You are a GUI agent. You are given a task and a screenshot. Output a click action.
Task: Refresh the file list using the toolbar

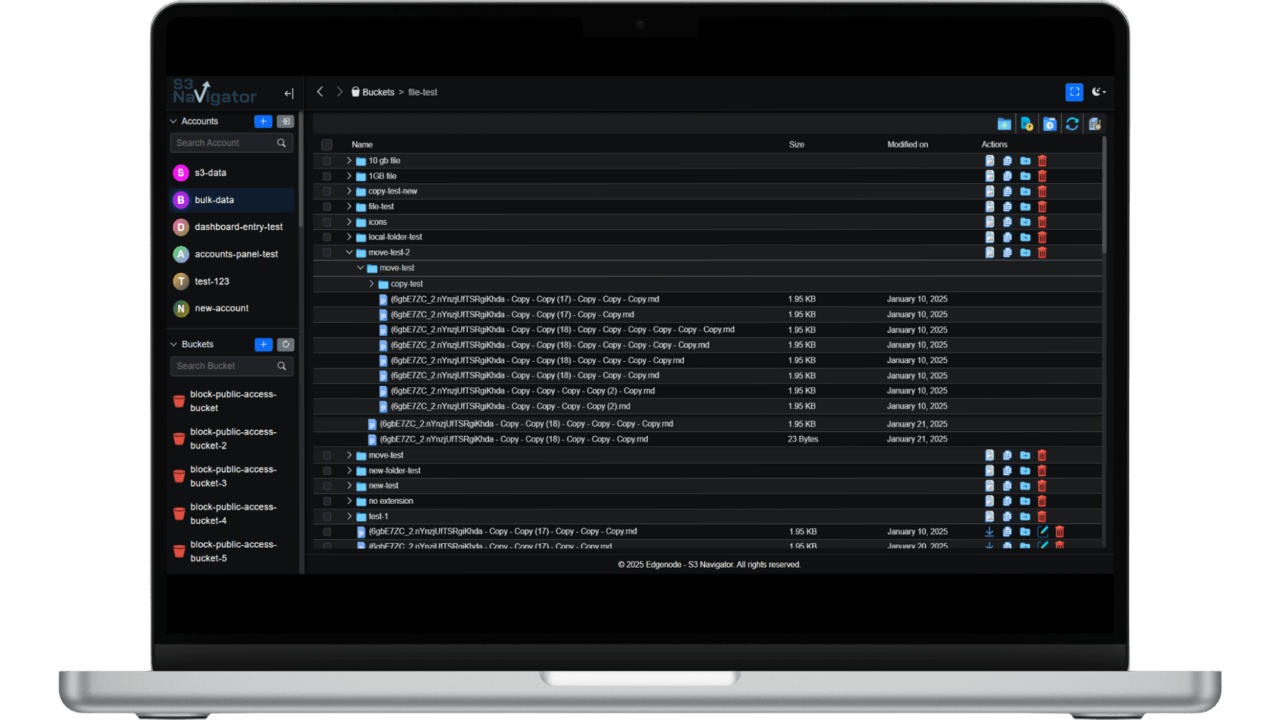[1072, 124]
